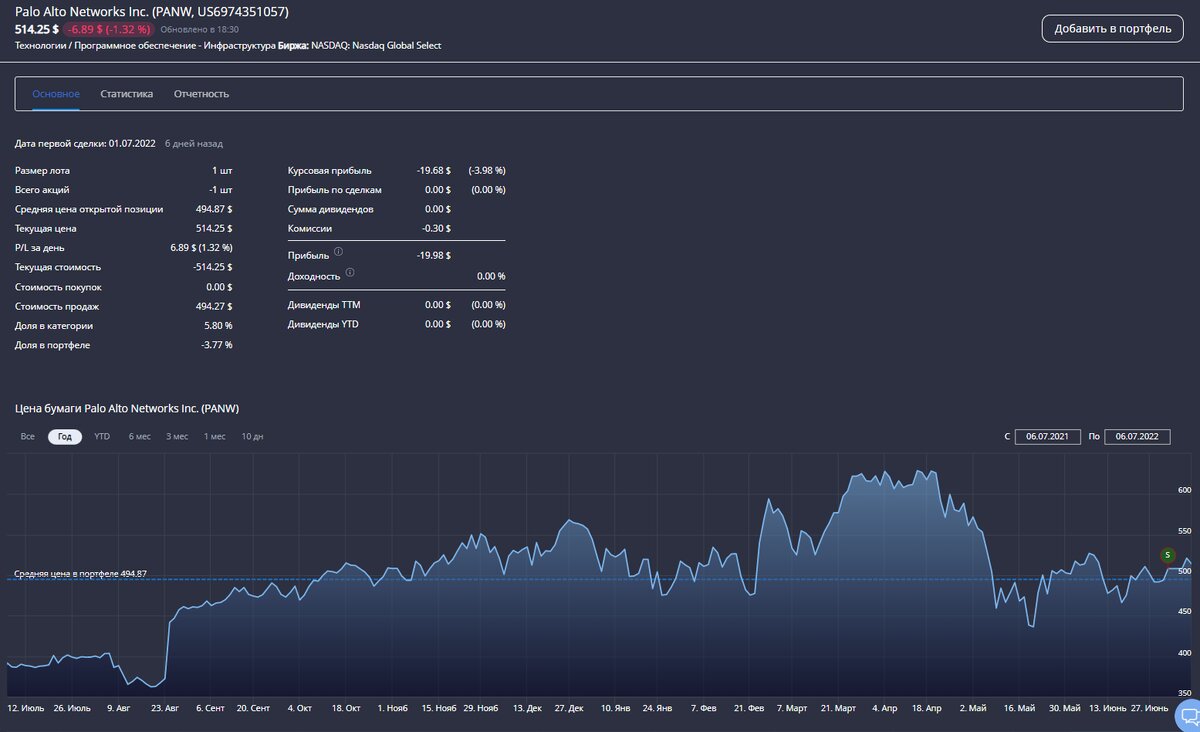Select the YTD chart period
Viewport: 1200px width, 732px height.
tap(102, 437)
